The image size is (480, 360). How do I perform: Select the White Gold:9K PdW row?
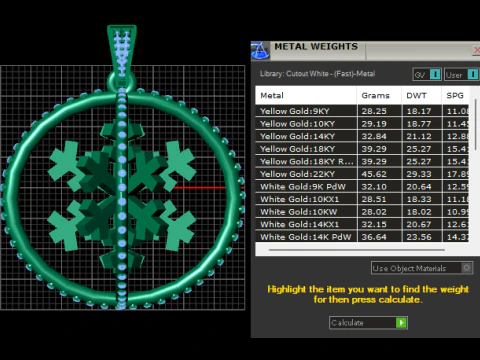pyautogui.click(x=362, y=187)
